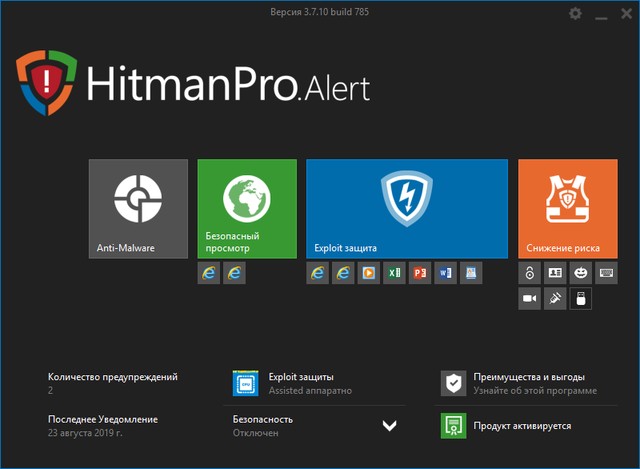The image size is (640, 469).
Task: Click the ID card icon under Снижение риска
Action: 555,272
